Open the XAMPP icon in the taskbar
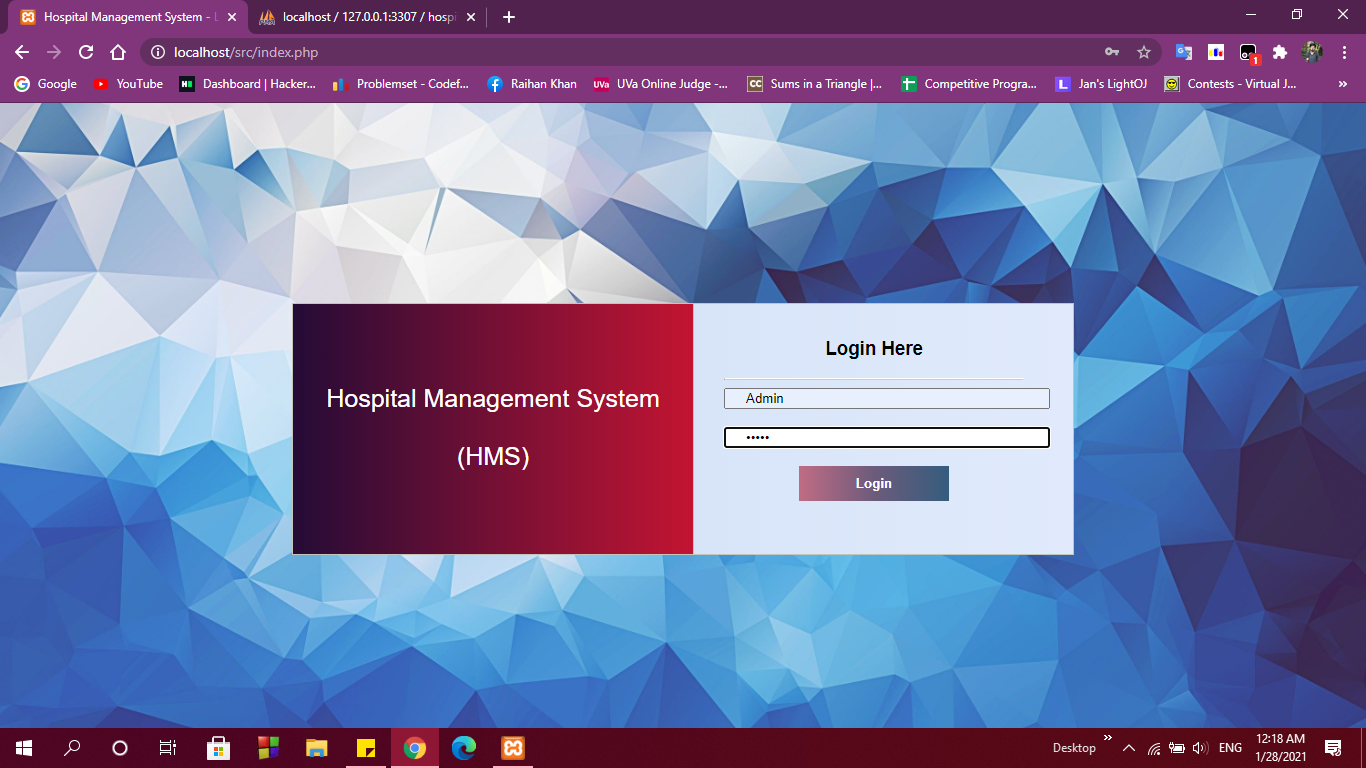Viewport: 1366px width, 768px height. (x=512, y=747)
